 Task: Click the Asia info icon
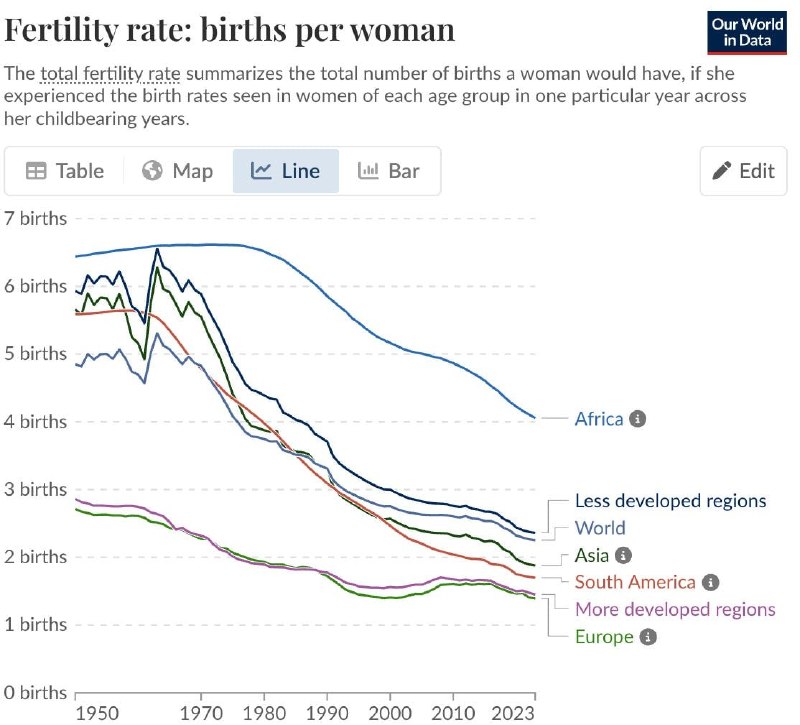623,555
